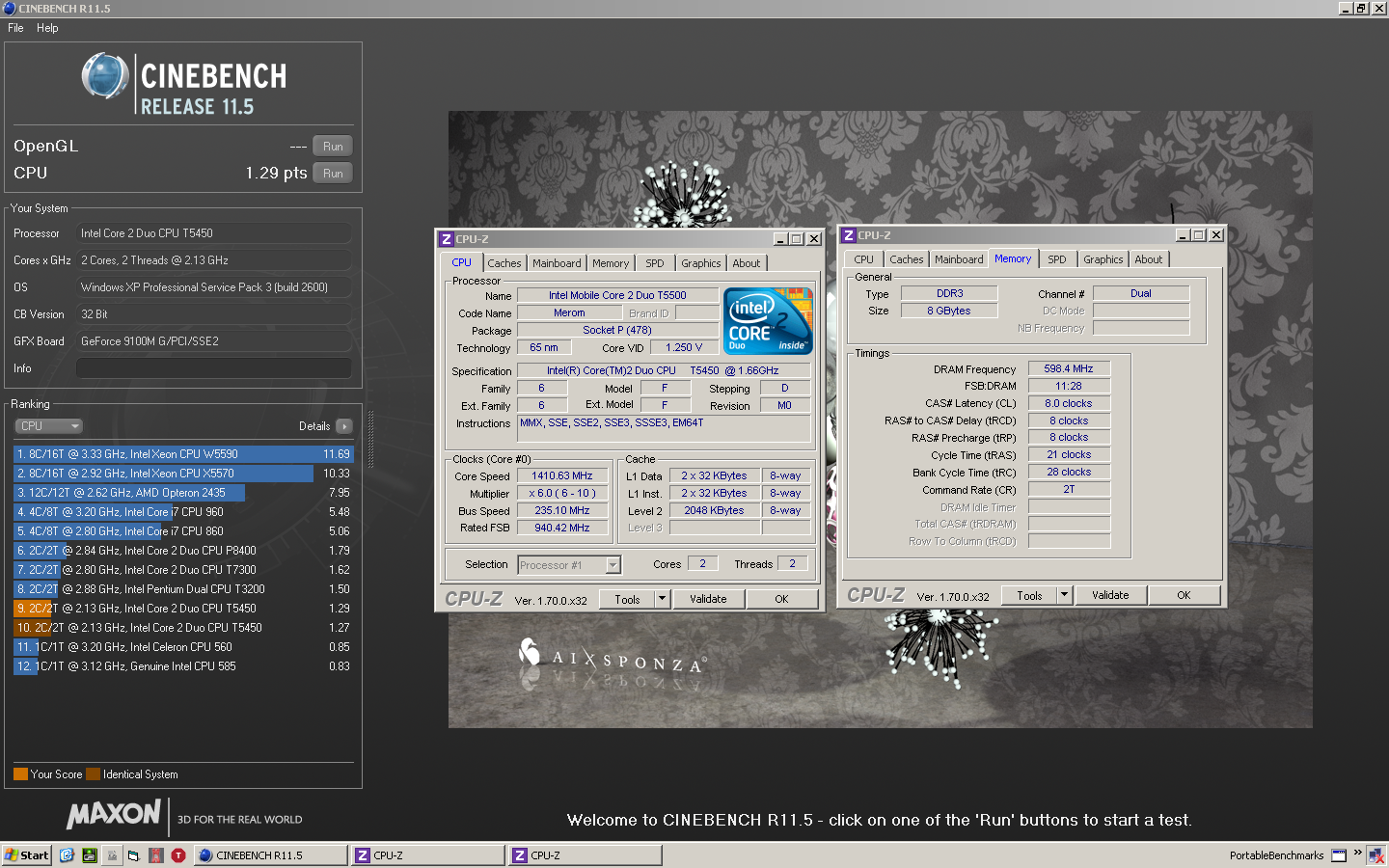
Task: Click the faded gray quick launch icon
Action: click(112, 854)
